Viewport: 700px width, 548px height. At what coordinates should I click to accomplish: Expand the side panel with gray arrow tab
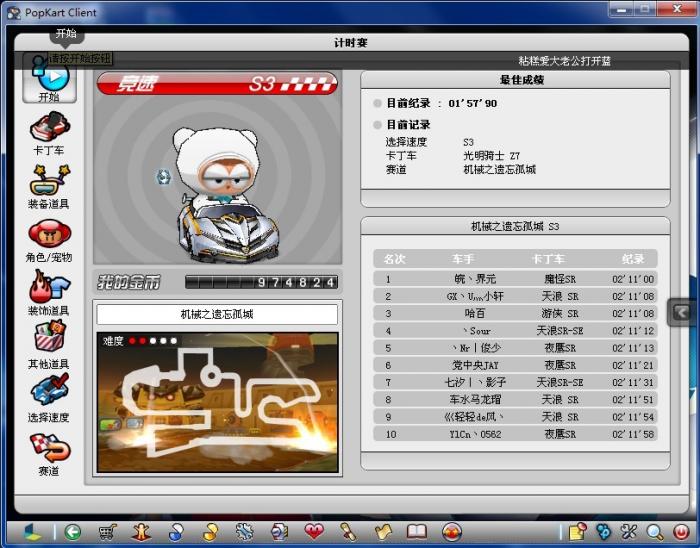(680, 312)
